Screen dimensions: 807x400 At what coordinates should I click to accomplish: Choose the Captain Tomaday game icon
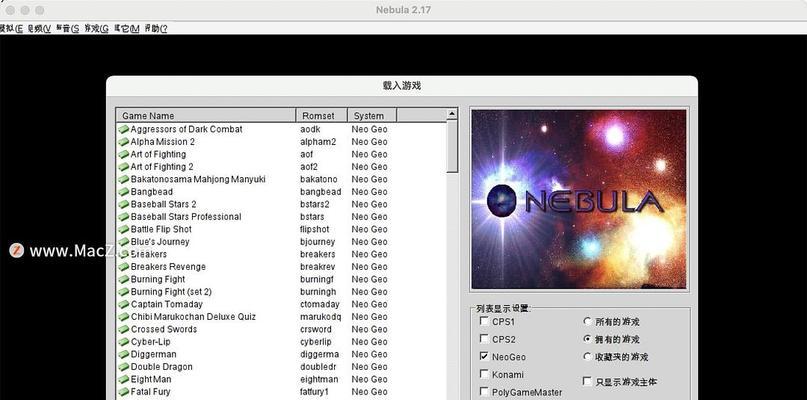124,304
